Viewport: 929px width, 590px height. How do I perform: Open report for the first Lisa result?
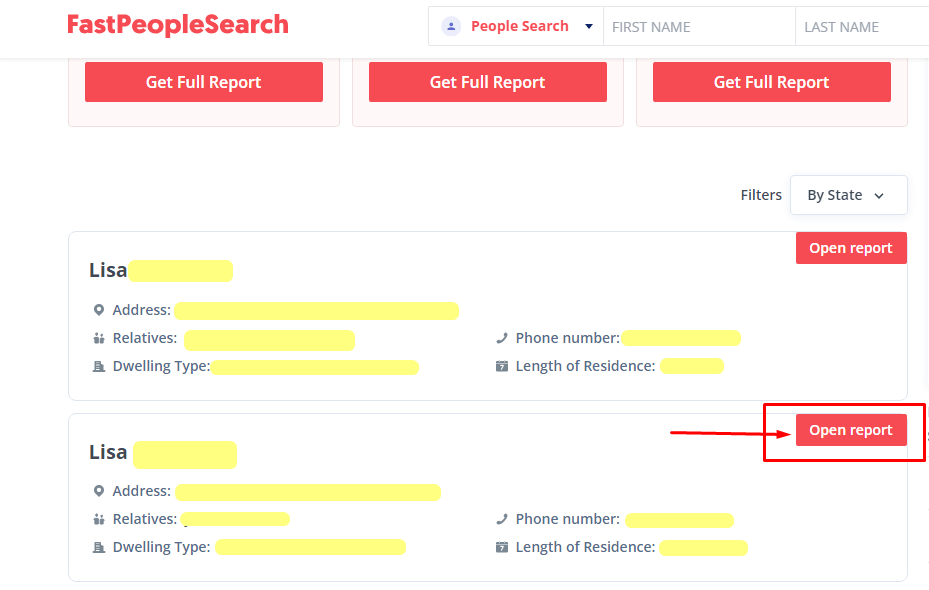pos(851,248)
